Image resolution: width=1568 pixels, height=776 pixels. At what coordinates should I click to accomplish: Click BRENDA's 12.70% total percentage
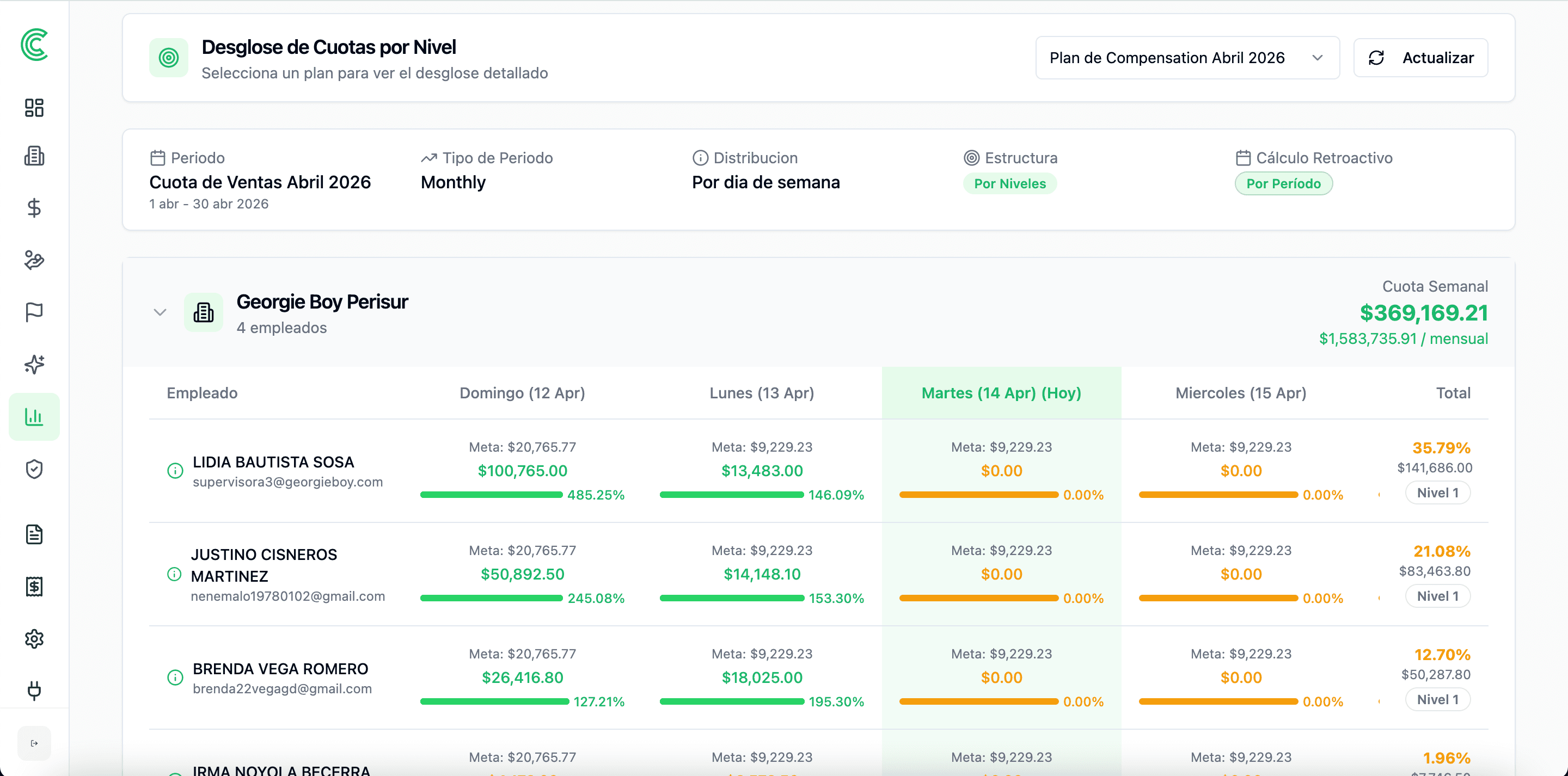click(x=1442, y=656)
